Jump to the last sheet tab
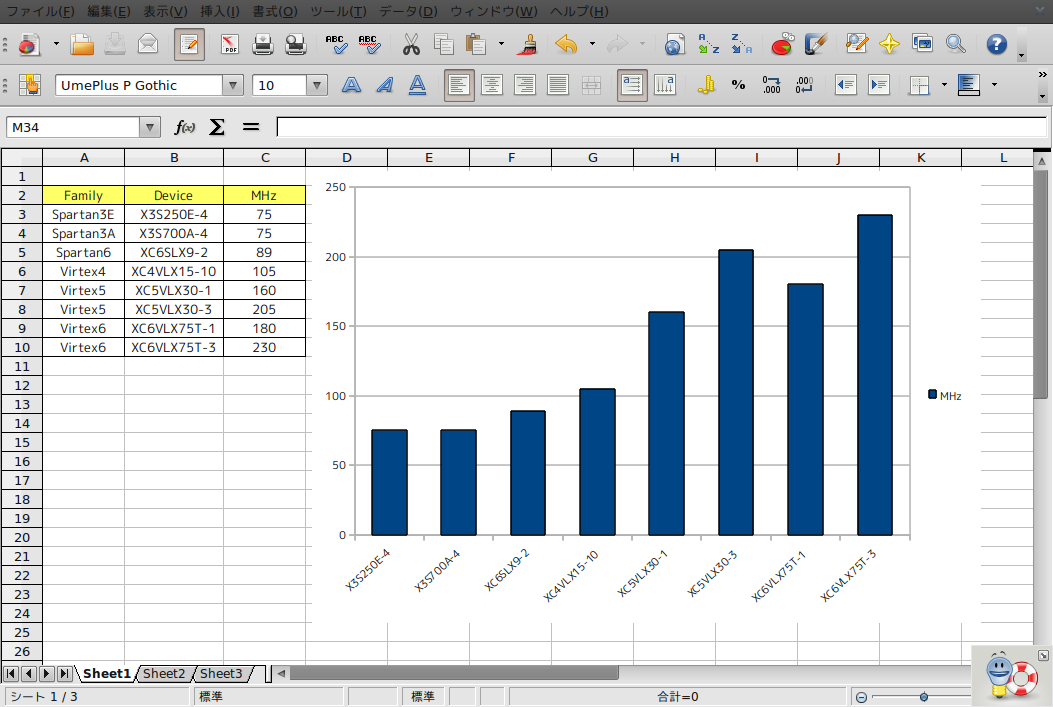The image size is (1053, 707). 64,673
